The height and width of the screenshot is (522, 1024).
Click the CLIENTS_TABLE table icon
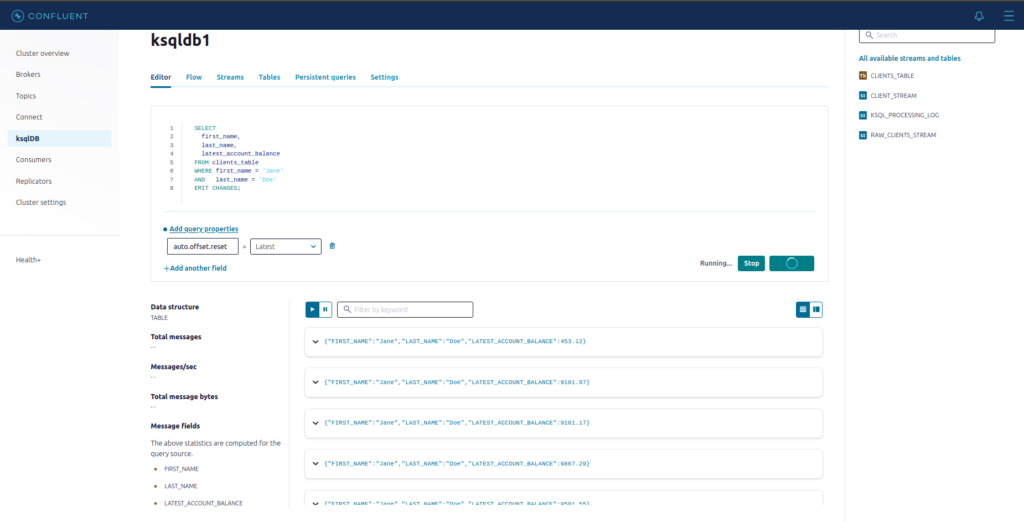pos(863,76)
